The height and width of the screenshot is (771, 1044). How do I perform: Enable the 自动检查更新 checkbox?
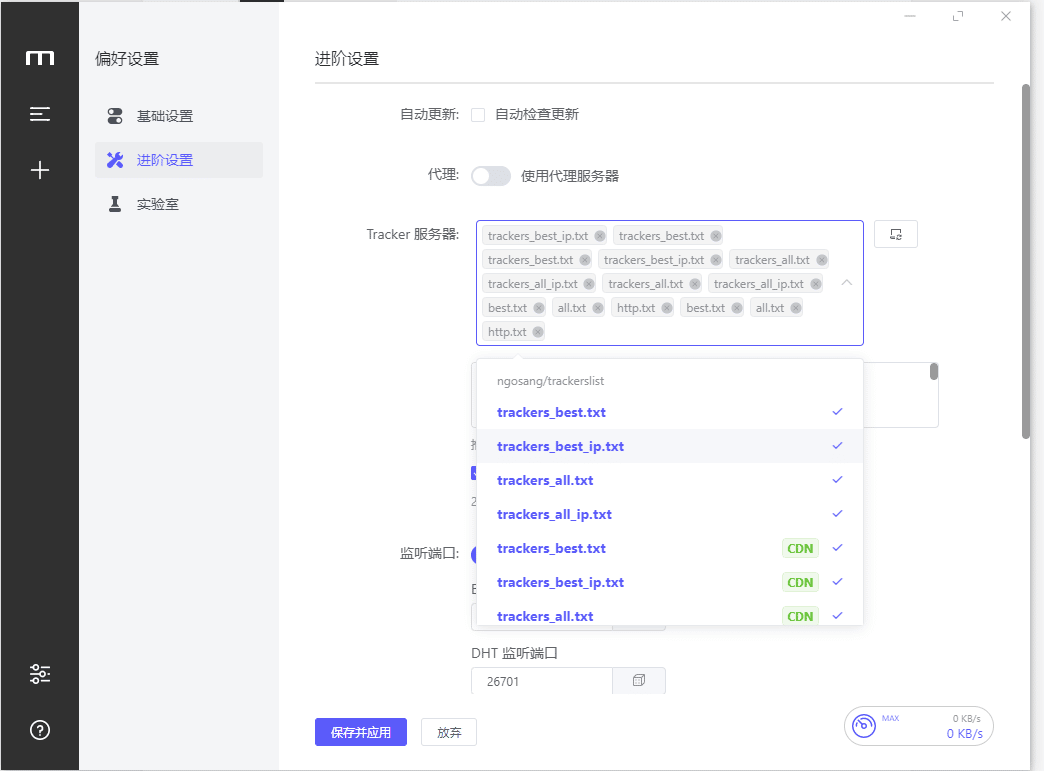(478, 115)
